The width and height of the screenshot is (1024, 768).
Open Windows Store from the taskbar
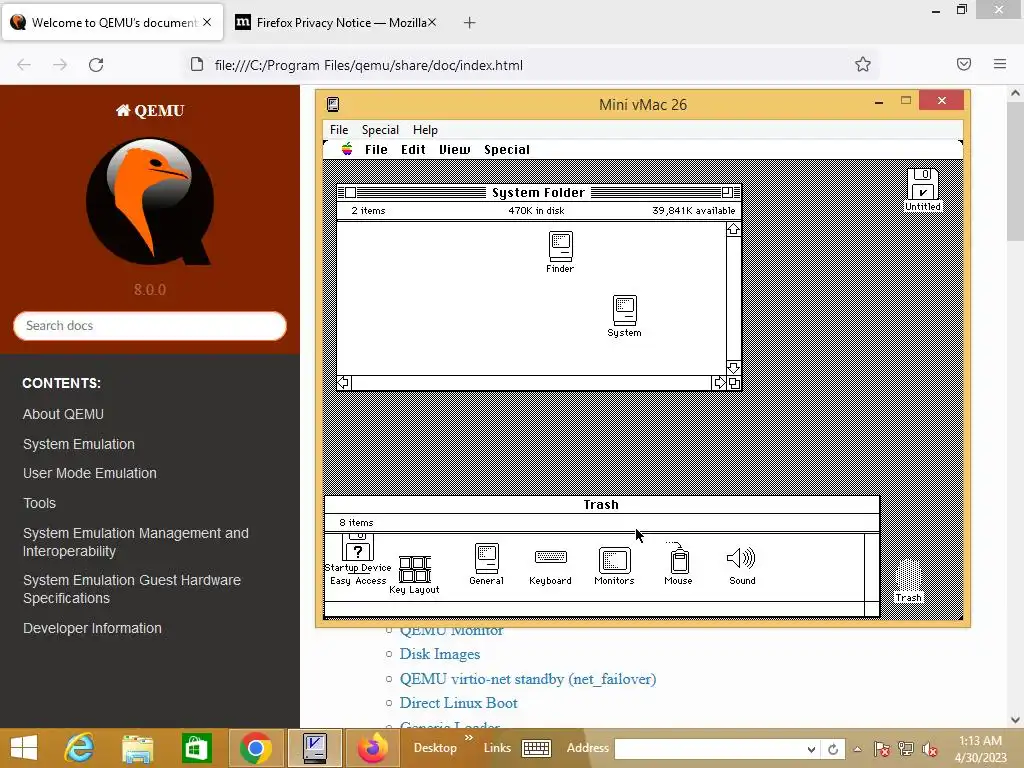pyautogui.click(x=197, y=748)
